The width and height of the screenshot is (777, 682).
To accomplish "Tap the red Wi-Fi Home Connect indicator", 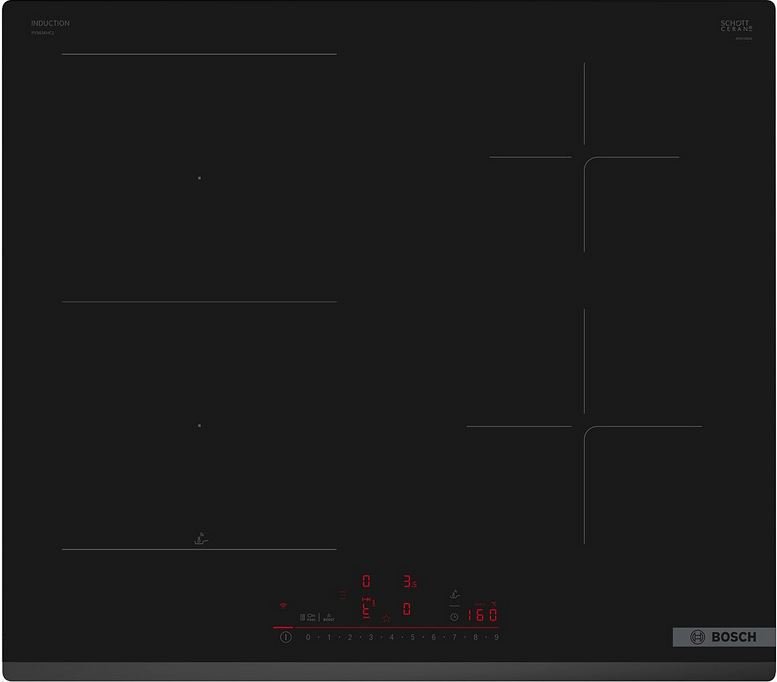I will pyautogui.click(x=283, y=605).
